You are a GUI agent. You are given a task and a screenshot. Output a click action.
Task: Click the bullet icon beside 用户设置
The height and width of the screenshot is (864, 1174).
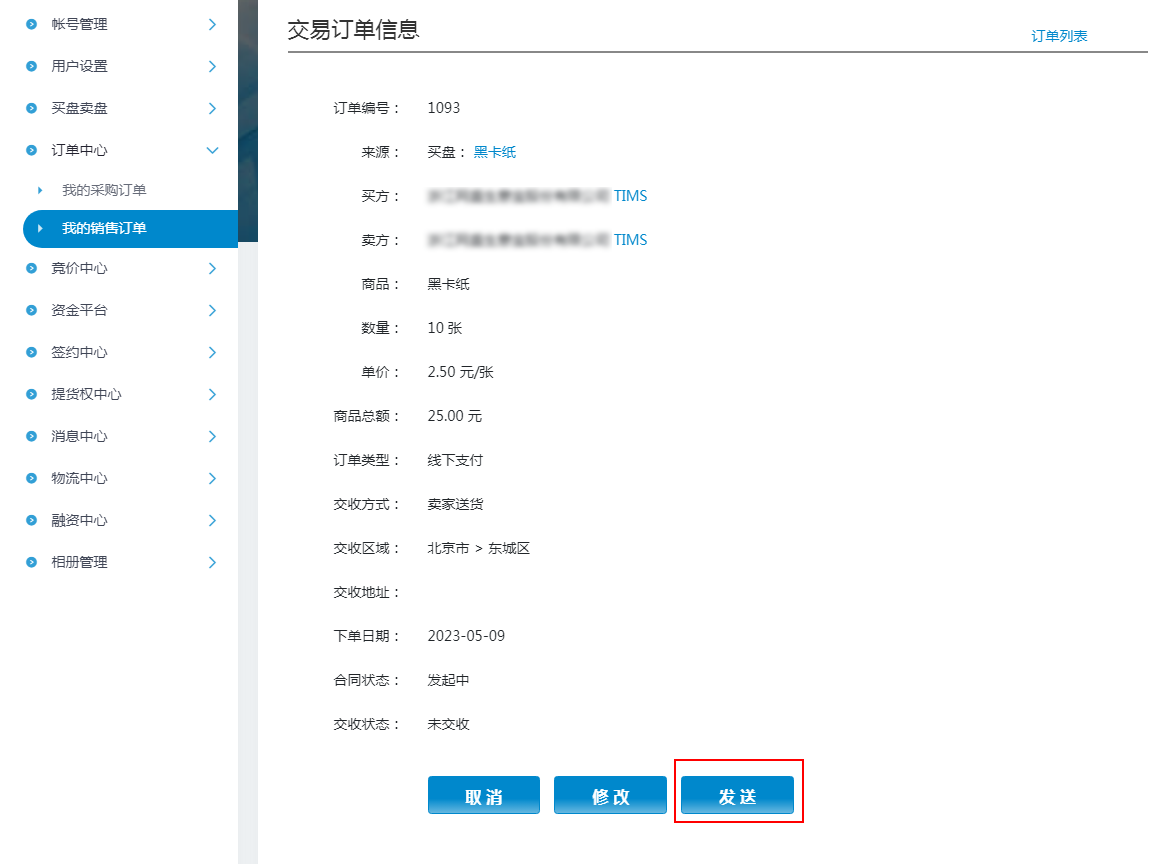point(32,66)
